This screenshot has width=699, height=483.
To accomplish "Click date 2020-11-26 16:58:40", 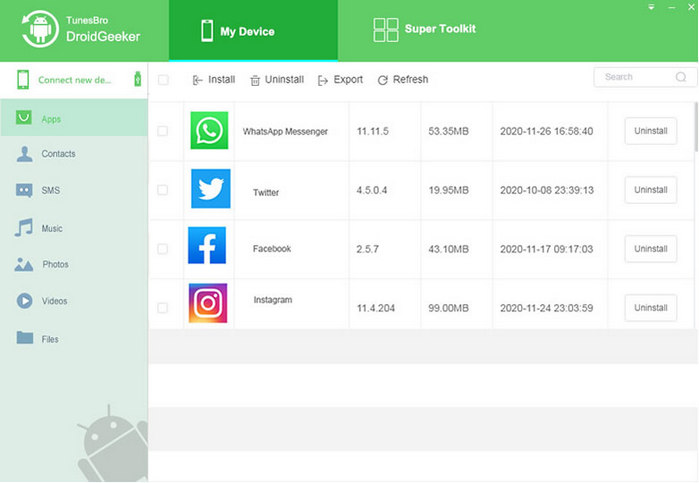I will point(547,131).
